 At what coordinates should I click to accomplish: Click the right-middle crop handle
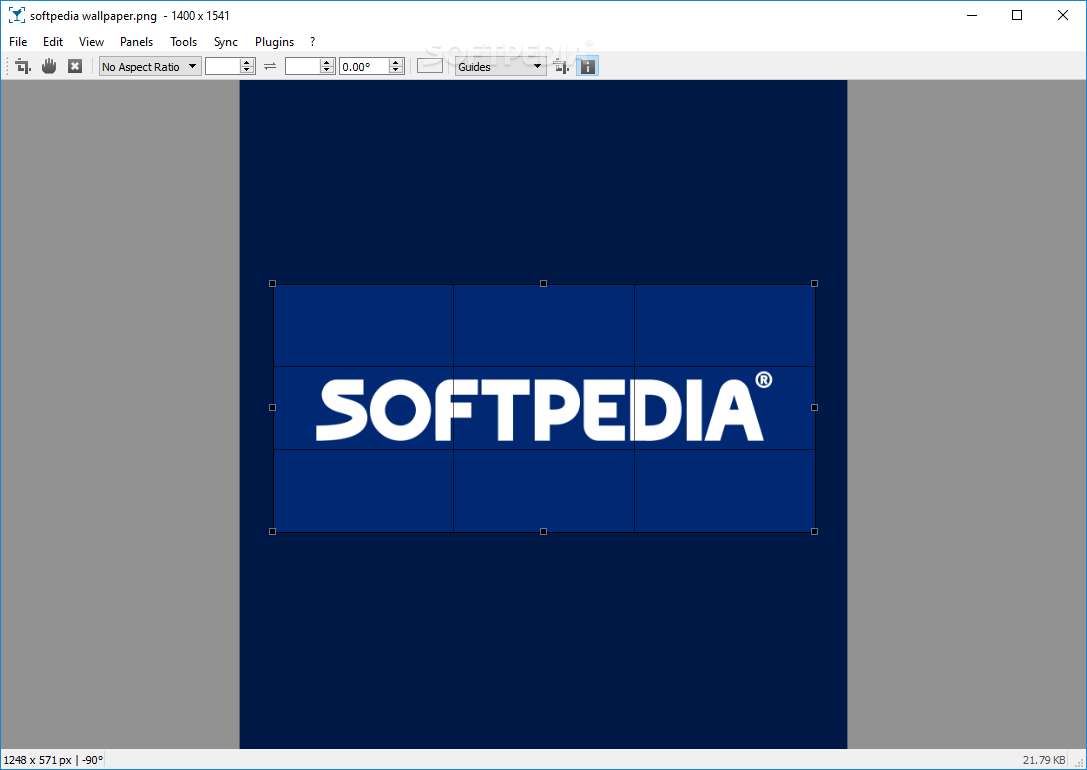815,408
